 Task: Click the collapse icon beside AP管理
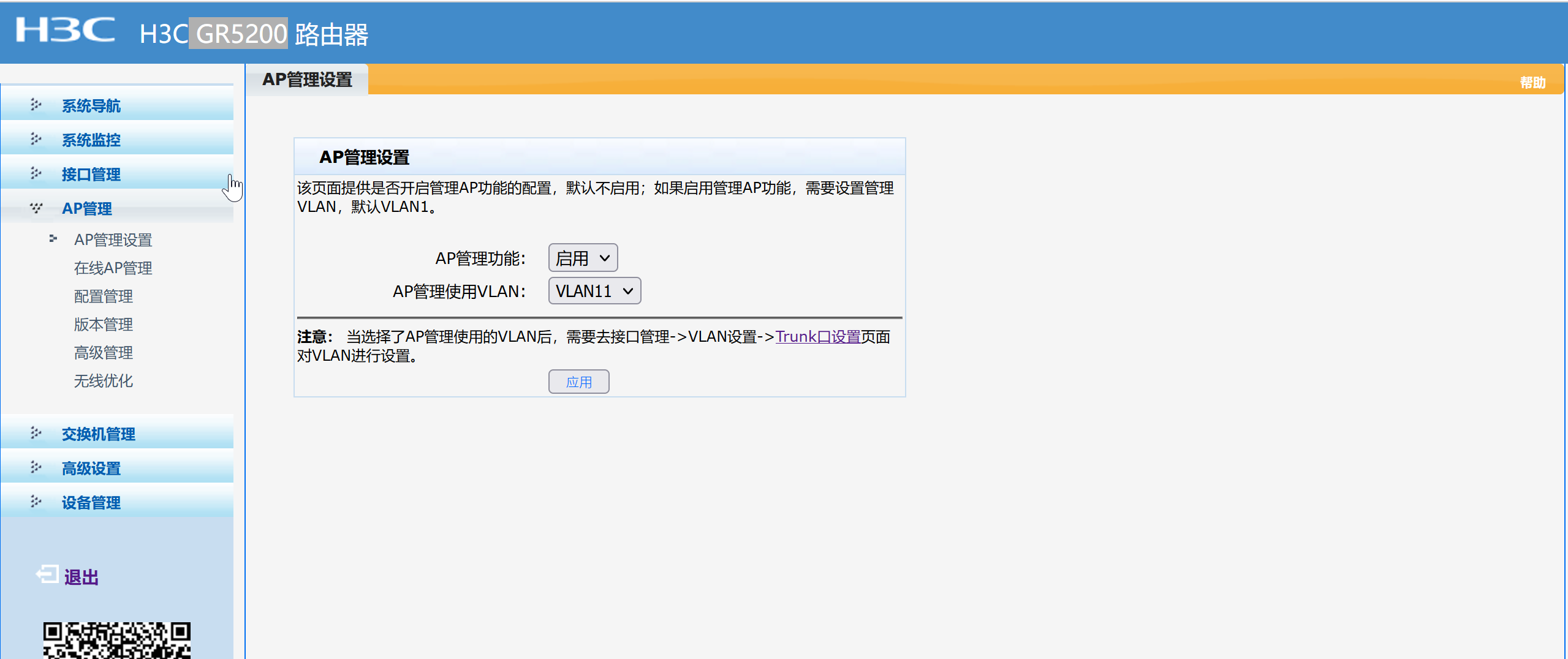(36, 208)
